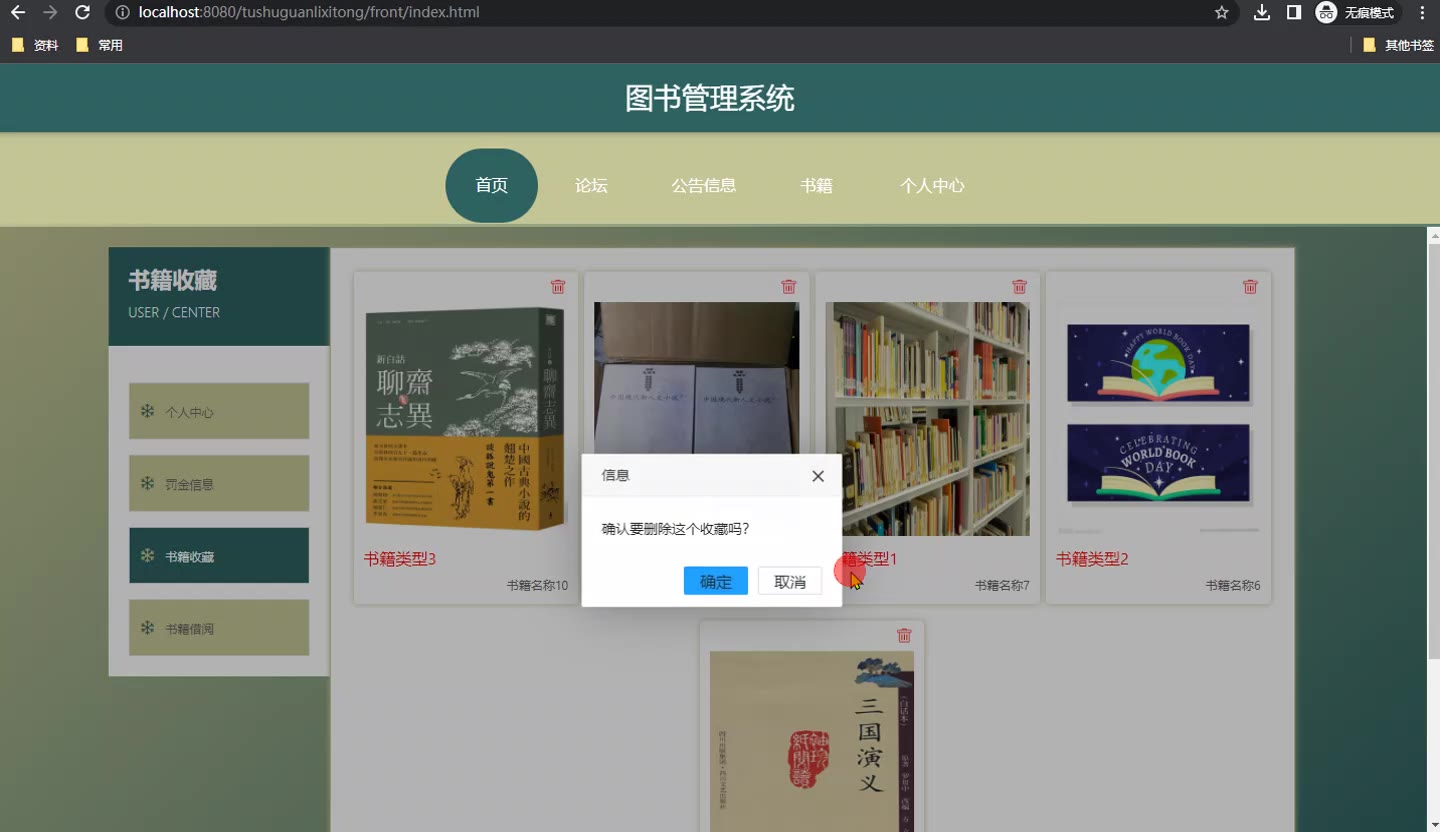The height and width of the screenshot is (832, 1440).
Task: Click the 书籍名称6 title text
Action: [x=1233, y=585]
